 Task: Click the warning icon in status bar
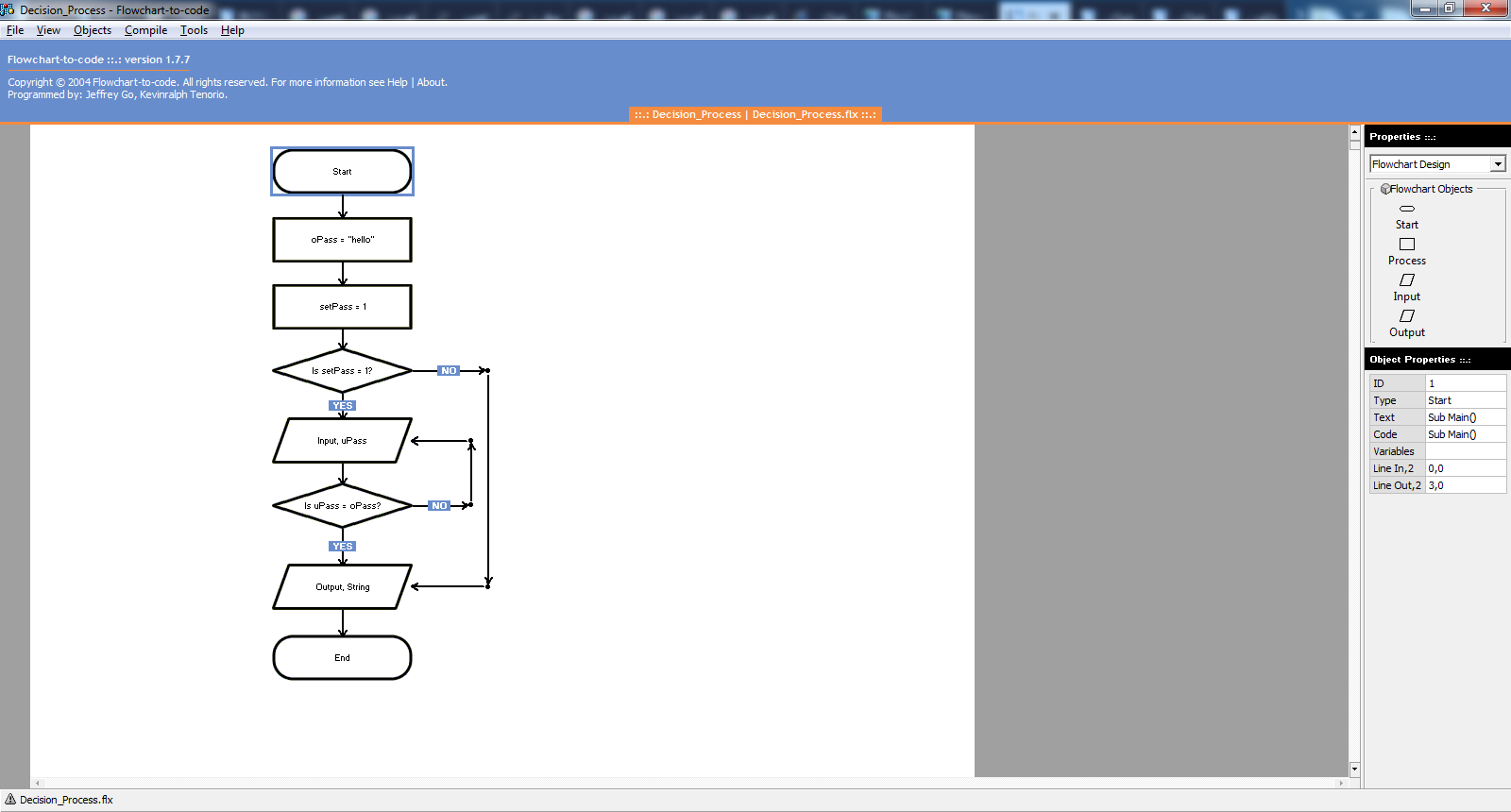pyautogui.click(x=10, y=800)
